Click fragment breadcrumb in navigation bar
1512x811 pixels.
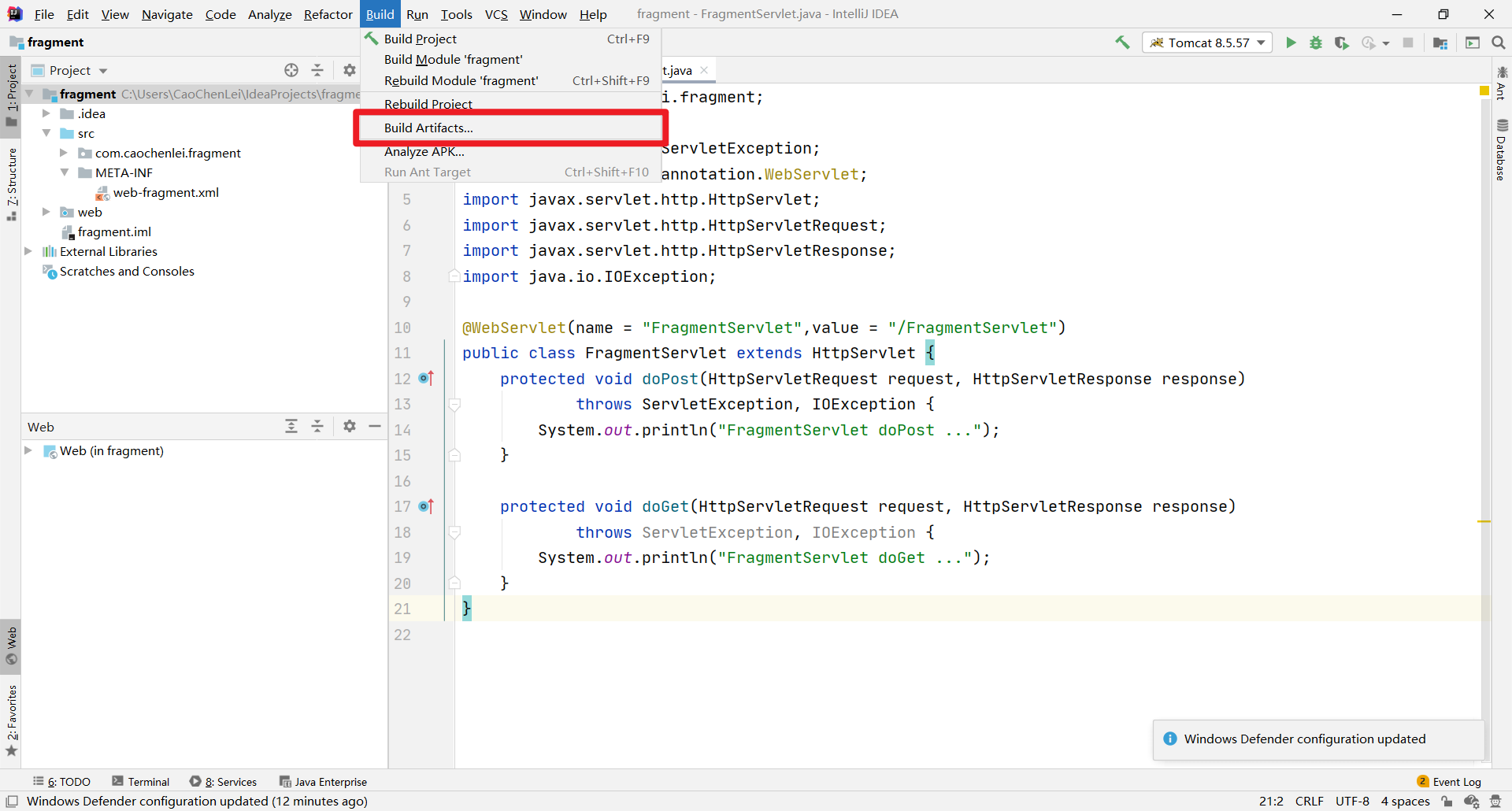point(47,43)
